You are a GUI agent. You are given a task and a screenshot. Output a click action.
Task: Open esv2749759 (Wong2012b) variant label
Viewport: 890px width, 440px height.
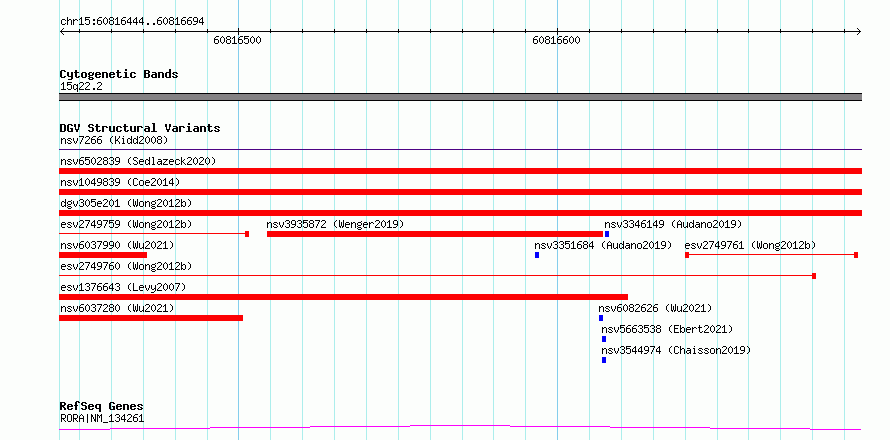pos(126,224)
